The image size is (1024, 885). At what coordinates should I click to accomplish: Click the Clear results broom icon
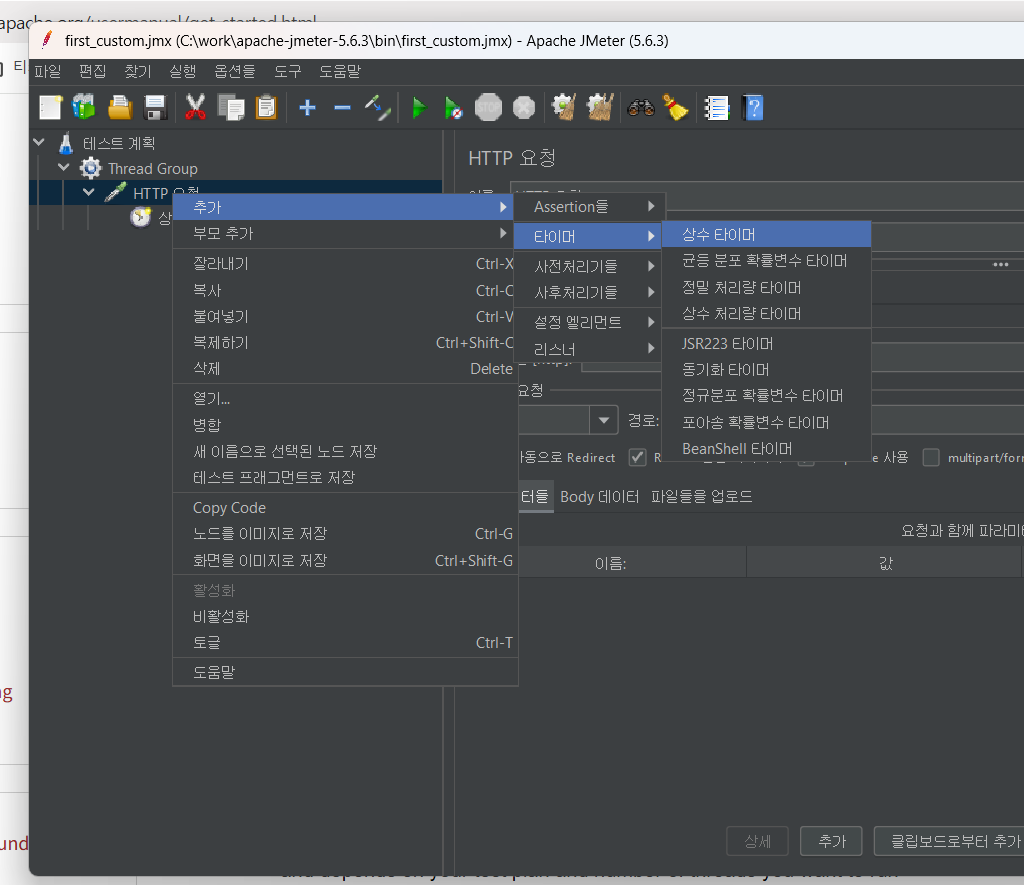click(564, 107)
